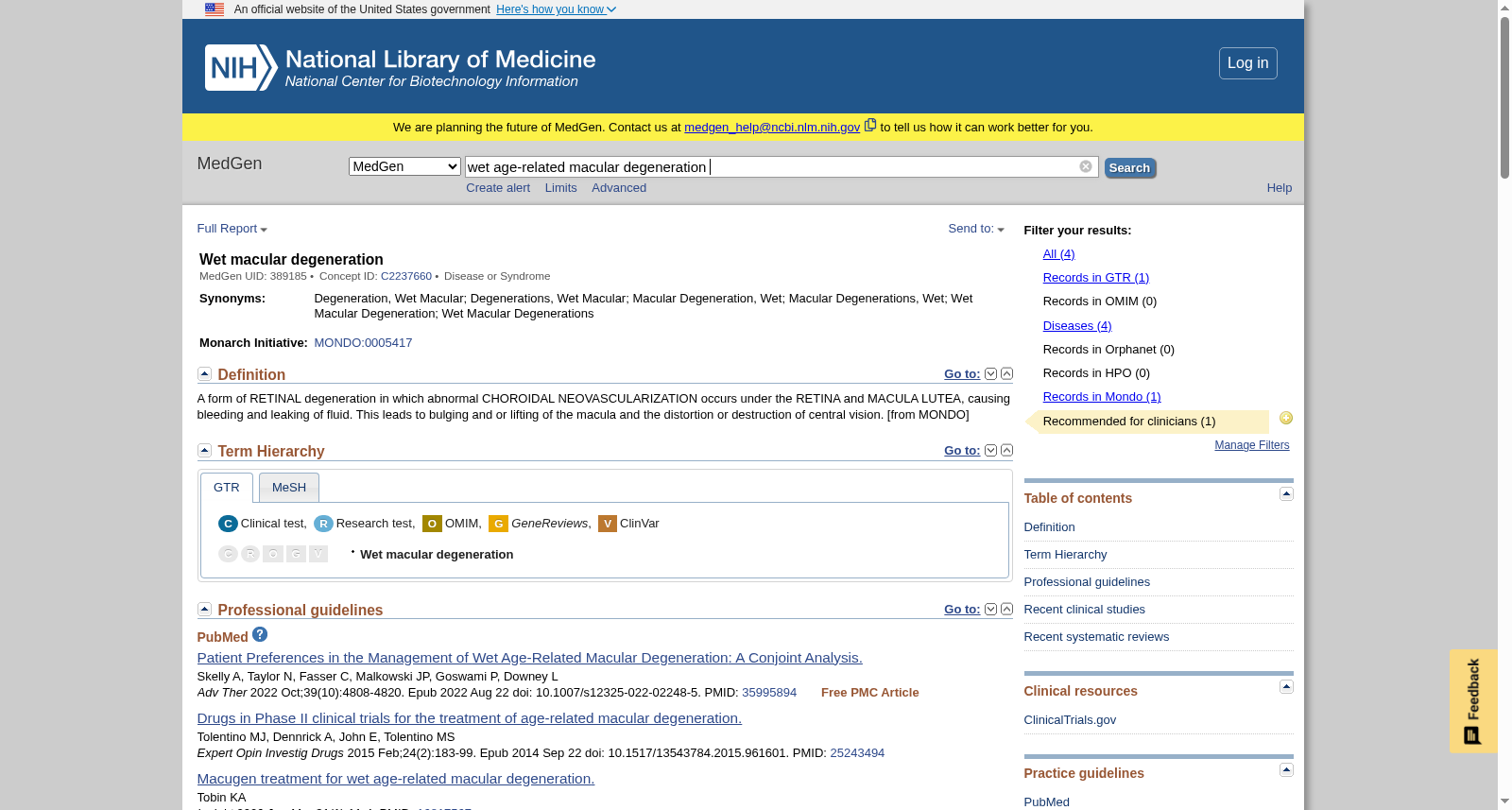Image resolution: width=1512 pixels, height=810 pixels.
Task: Go to Term Hierarchy in table of contents
Action: pyautogui.click(x=1065, y=555)
